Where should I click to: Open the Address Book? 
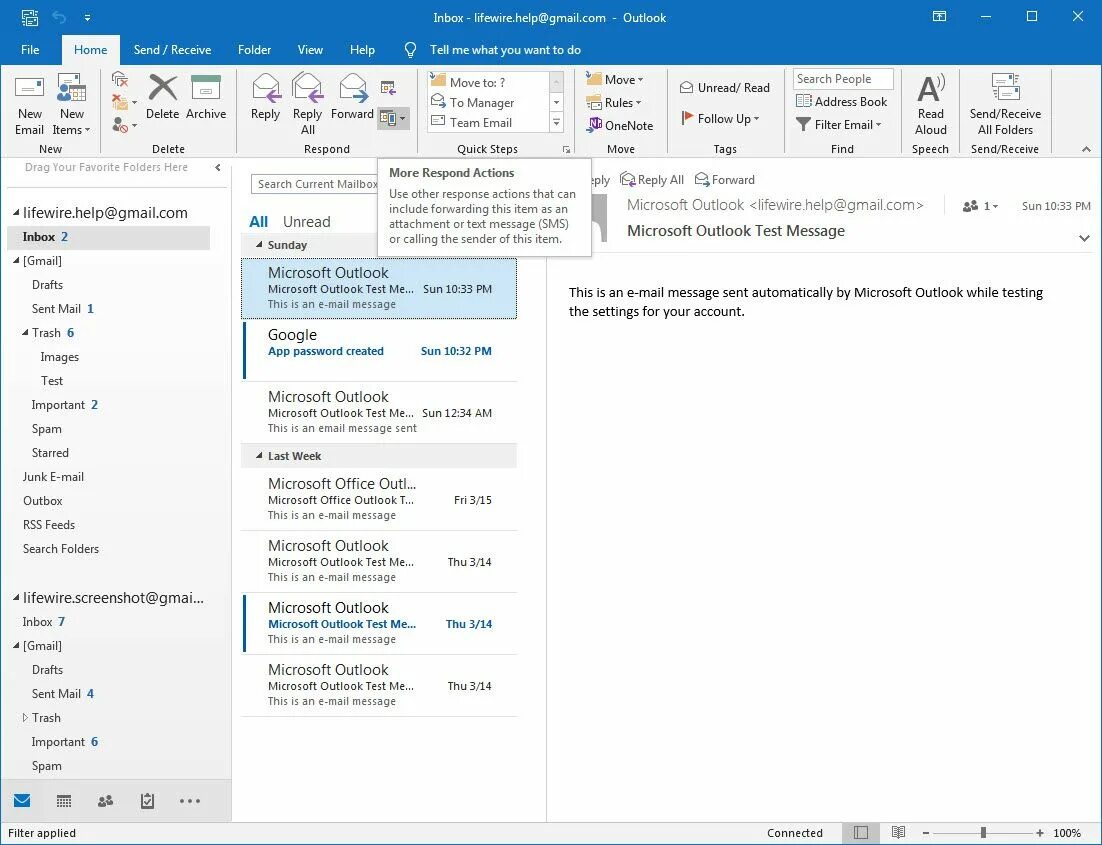[x=841, y=101]
